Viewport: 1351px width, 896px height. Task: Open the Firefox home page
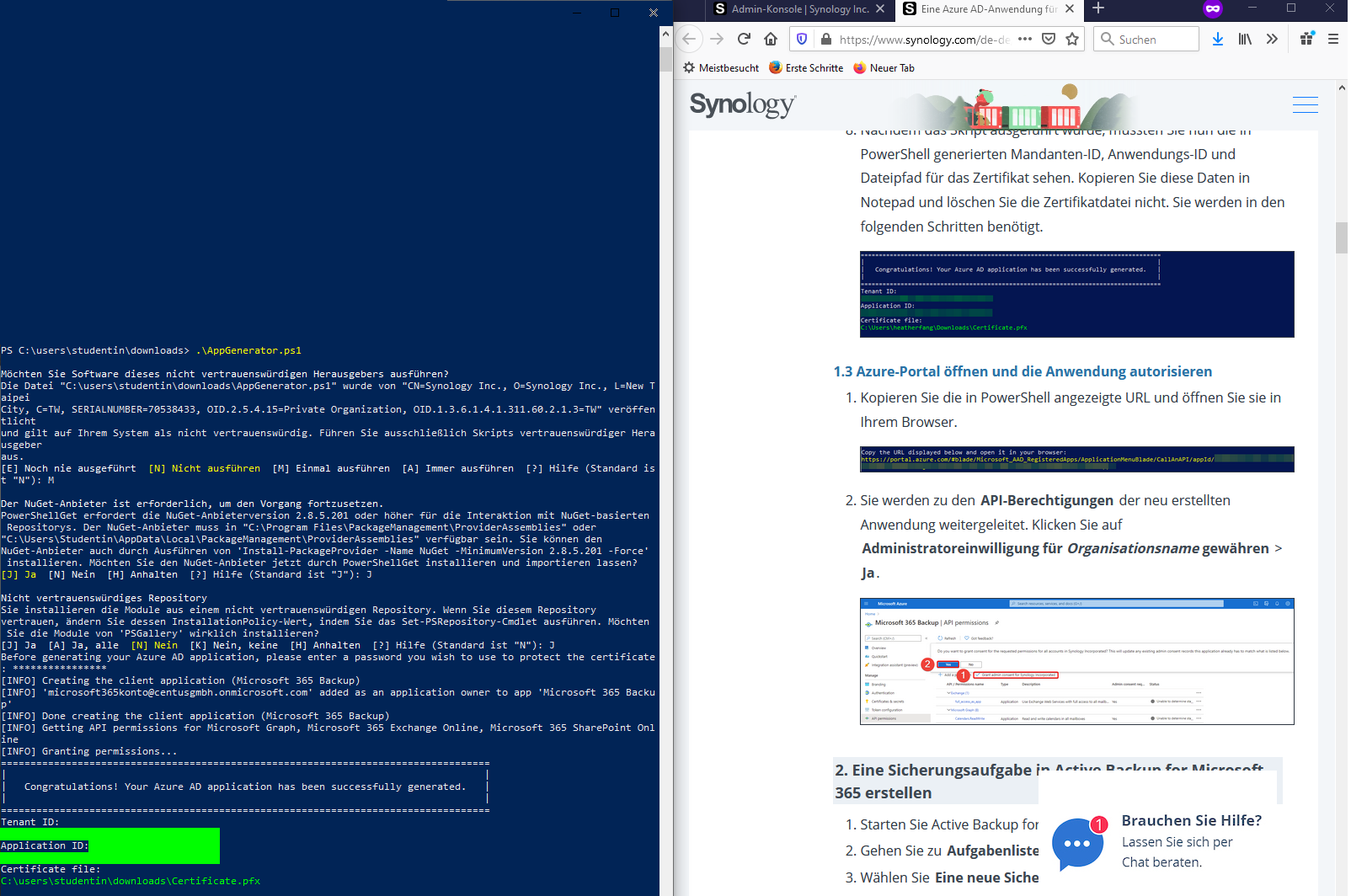(771, 39)
